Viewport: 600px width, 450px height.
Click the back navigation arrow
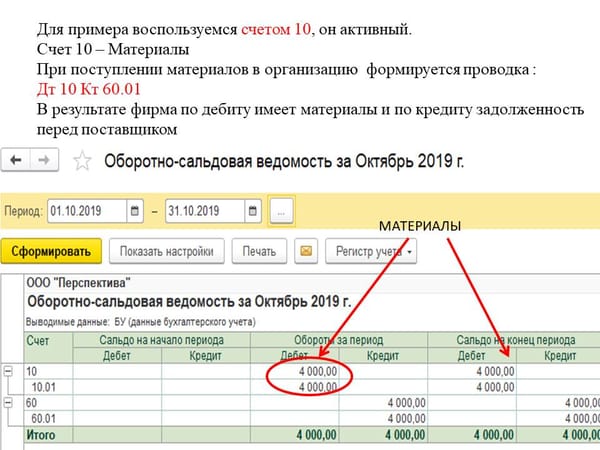click(17, 160)
